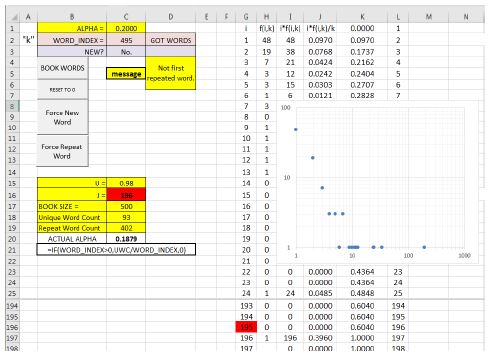Select column D by its header
Screen dimensions: 493x361
(171, 16)
